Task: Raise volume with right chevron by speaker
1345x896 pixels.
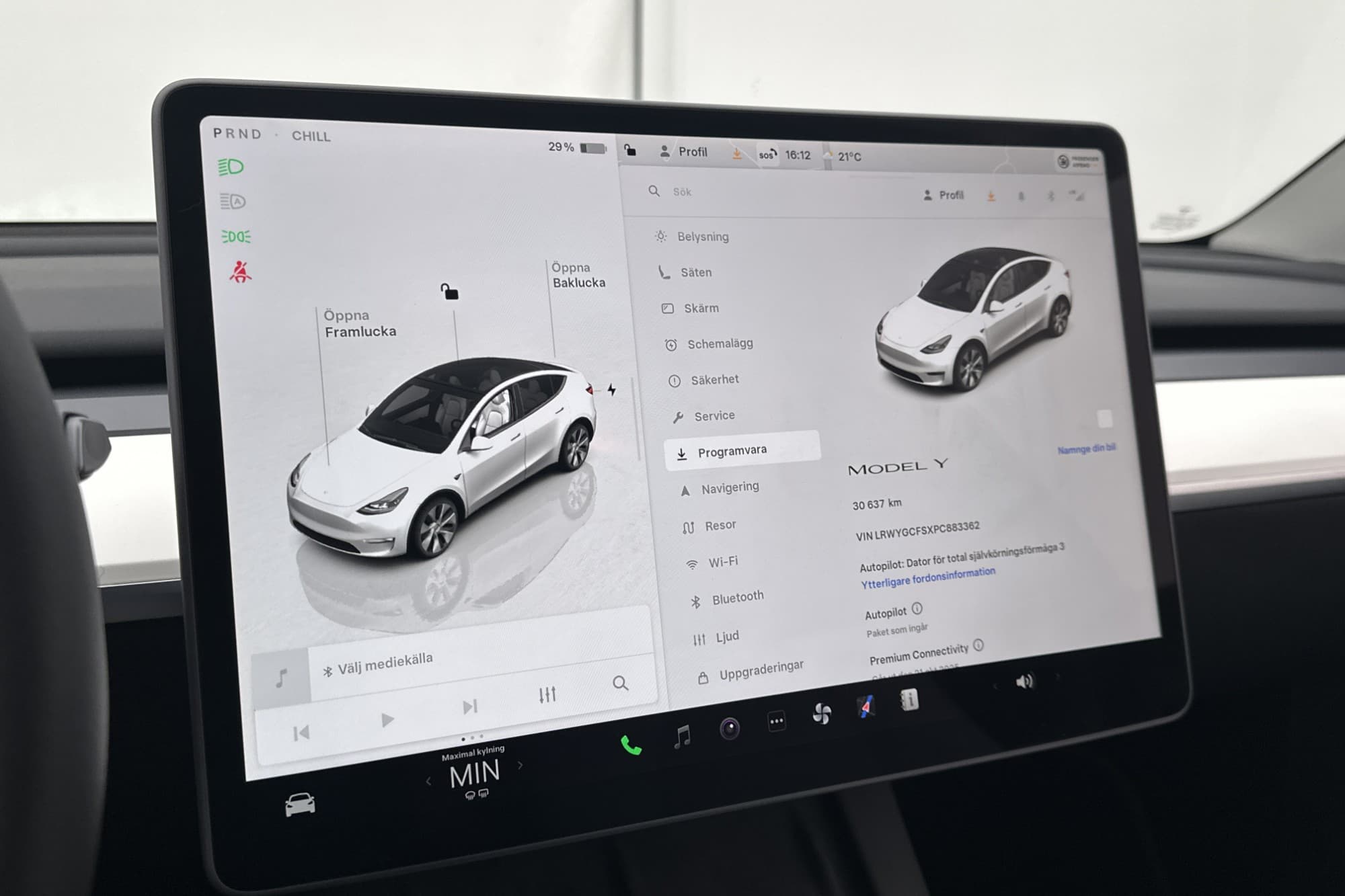Action: [1056, 676]
